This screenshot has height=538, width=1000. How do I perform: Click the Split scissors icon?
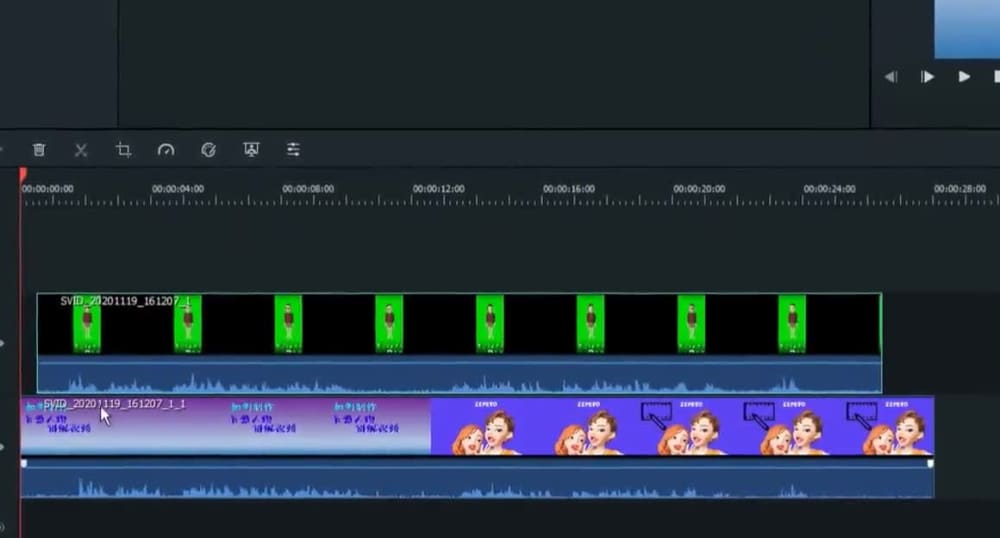point(81,150)
